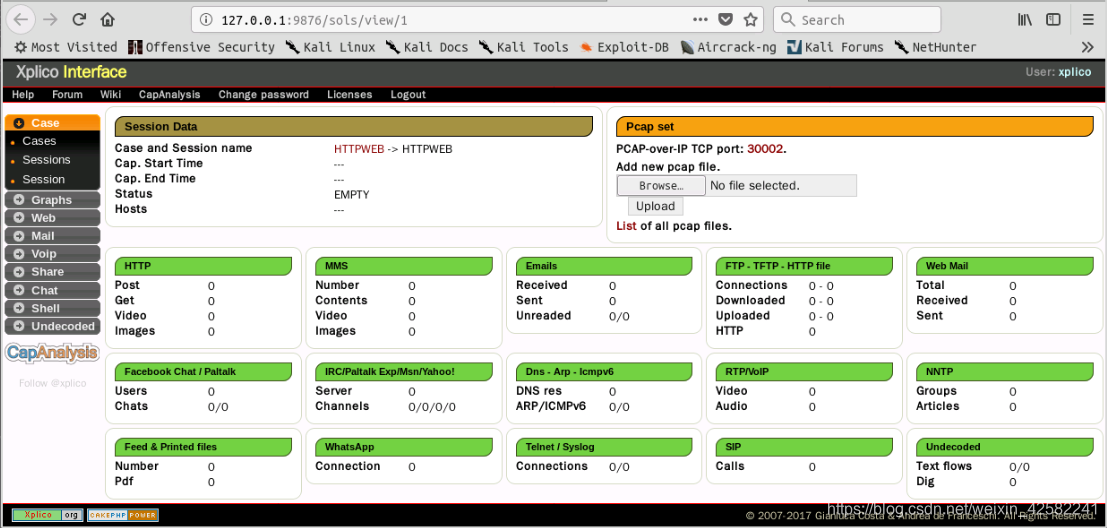1107x528 pixels.
Task: Open the Kali Linux bookmark
Action: (330, 47)
